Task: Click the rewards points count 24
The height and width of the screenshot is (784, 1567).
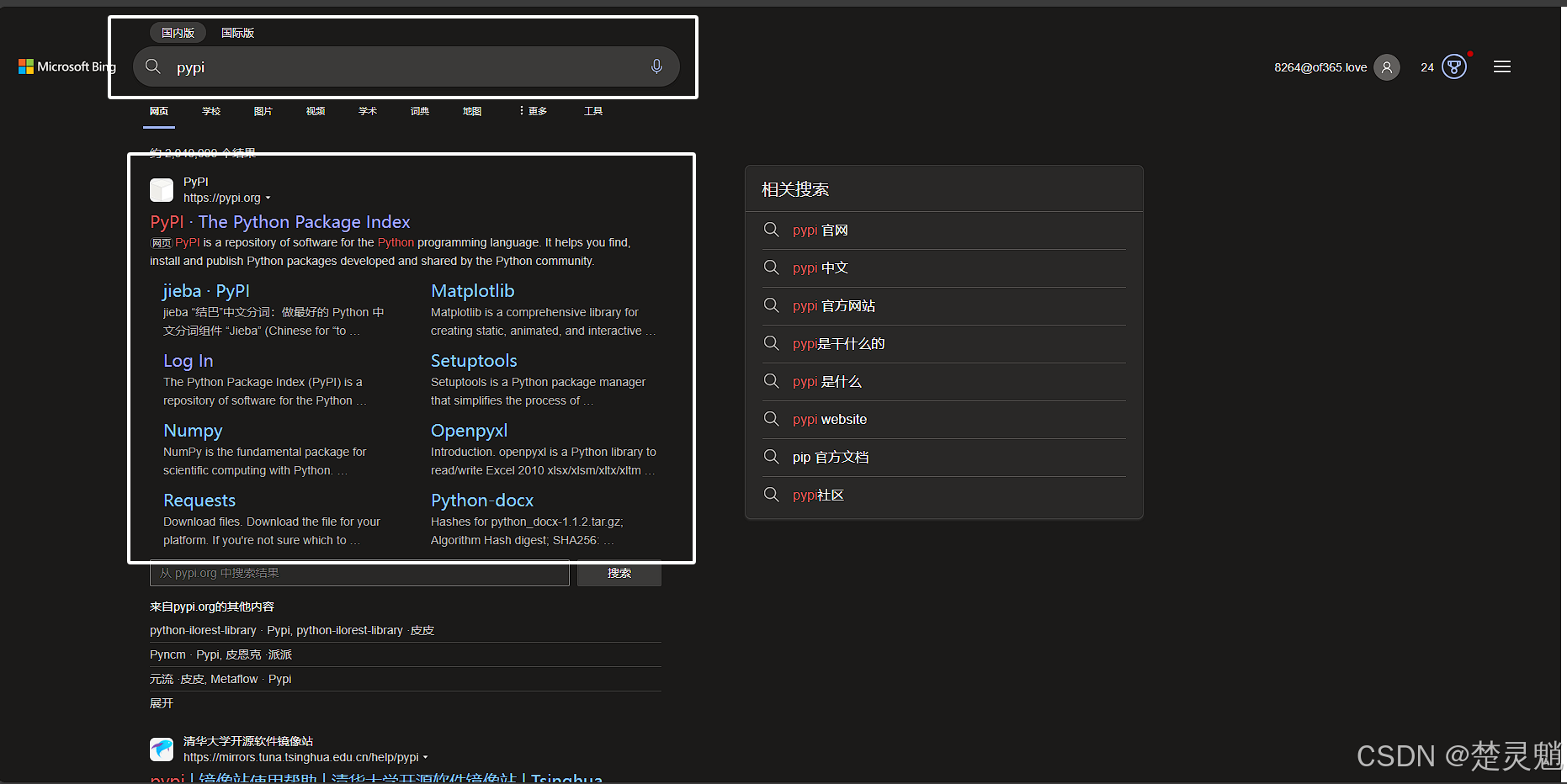Action: point(1427,67)
